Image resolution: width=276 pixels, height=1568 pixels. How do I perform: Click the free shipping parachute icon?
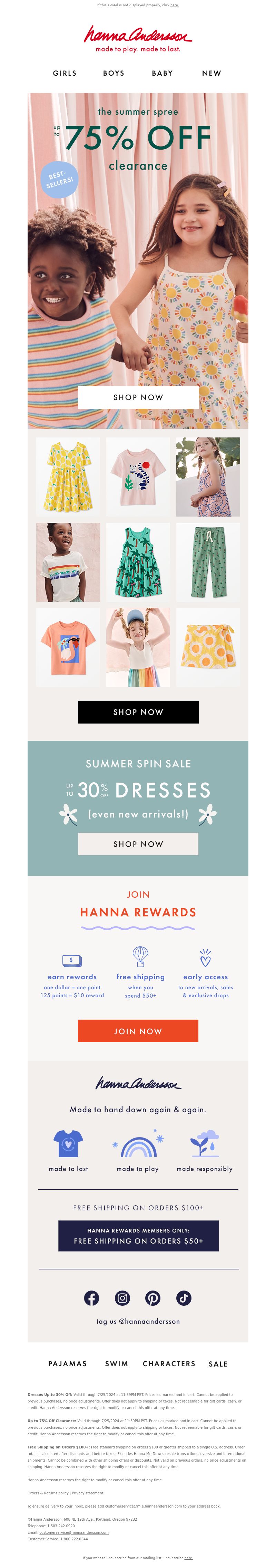(x=140, y=956)
